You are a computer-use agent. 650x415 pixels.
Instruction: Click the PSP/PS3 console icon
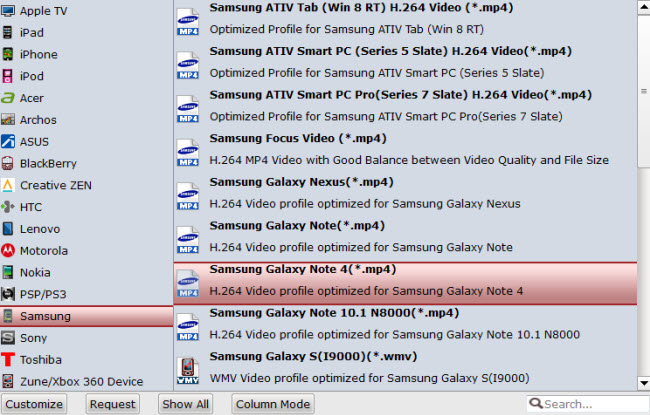point(8,294)
